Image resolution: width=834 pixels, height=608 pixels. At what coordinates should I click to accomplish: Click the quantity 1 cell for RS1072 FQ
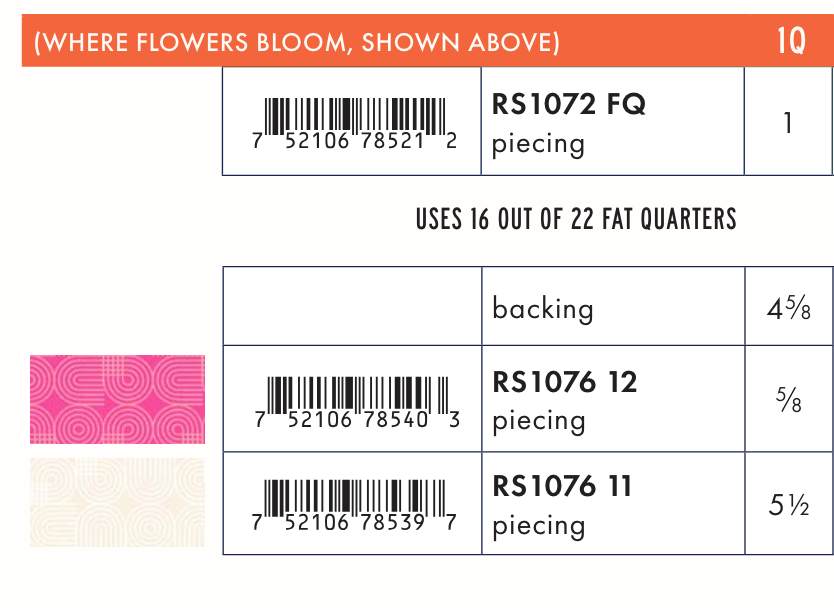(x=788, y=123)
